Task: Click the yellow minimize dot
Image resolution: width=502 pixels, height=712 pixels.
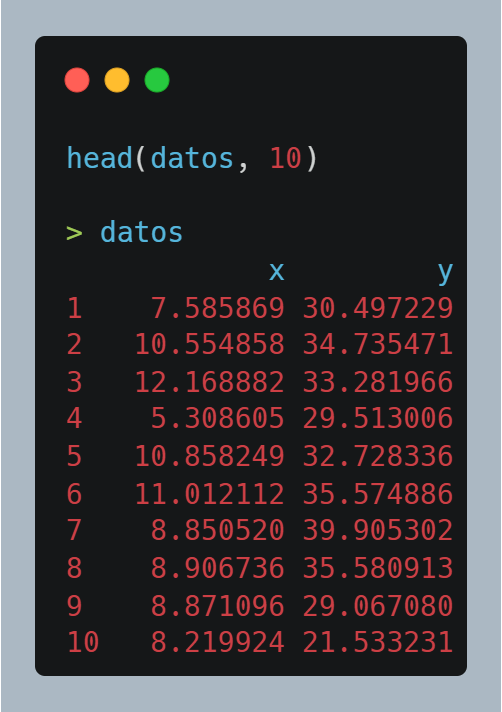Action: [117, 80]
